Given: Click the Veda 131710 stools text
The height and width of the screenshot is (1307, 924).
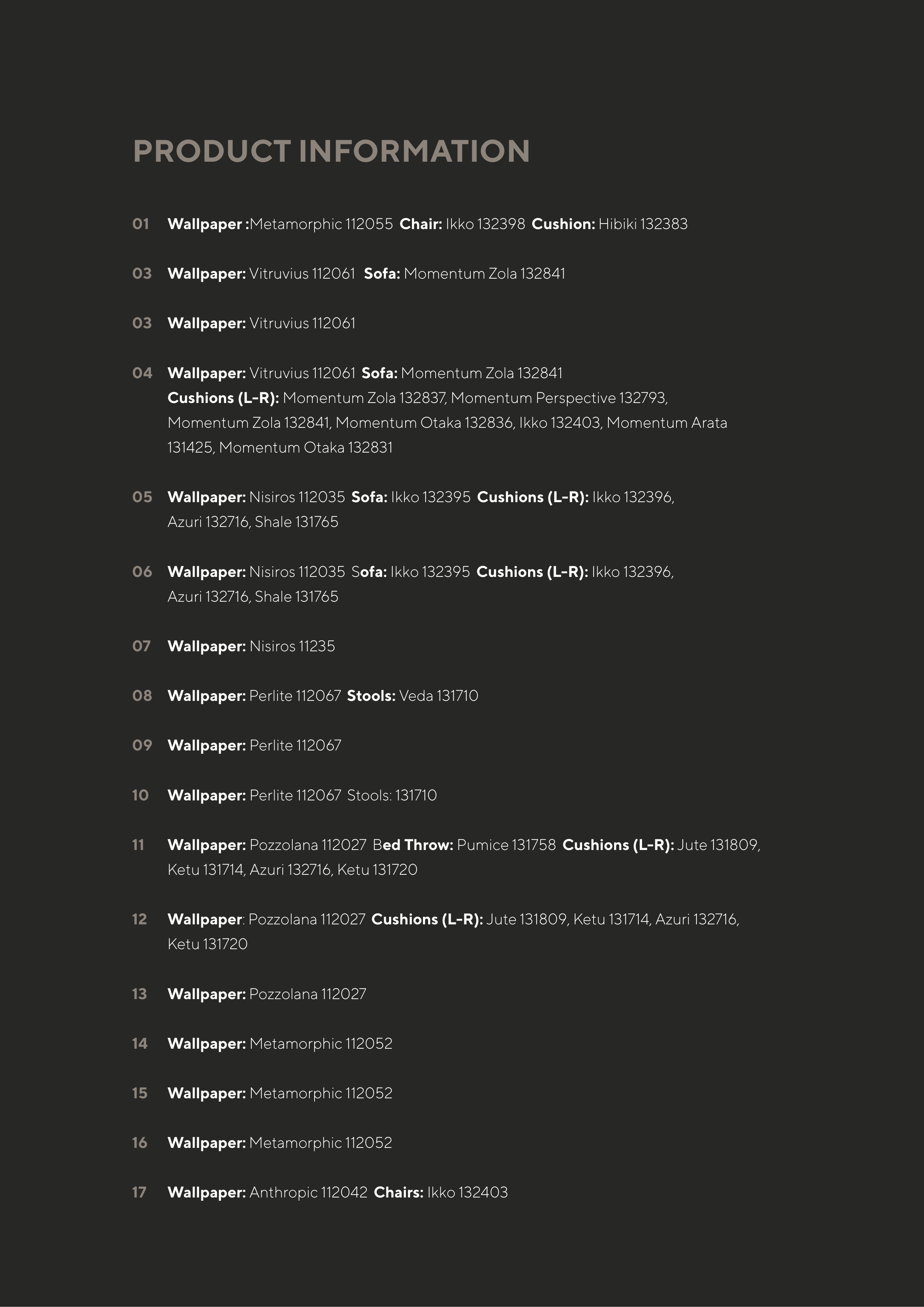Looking at the screenshot, I should 439,696.
